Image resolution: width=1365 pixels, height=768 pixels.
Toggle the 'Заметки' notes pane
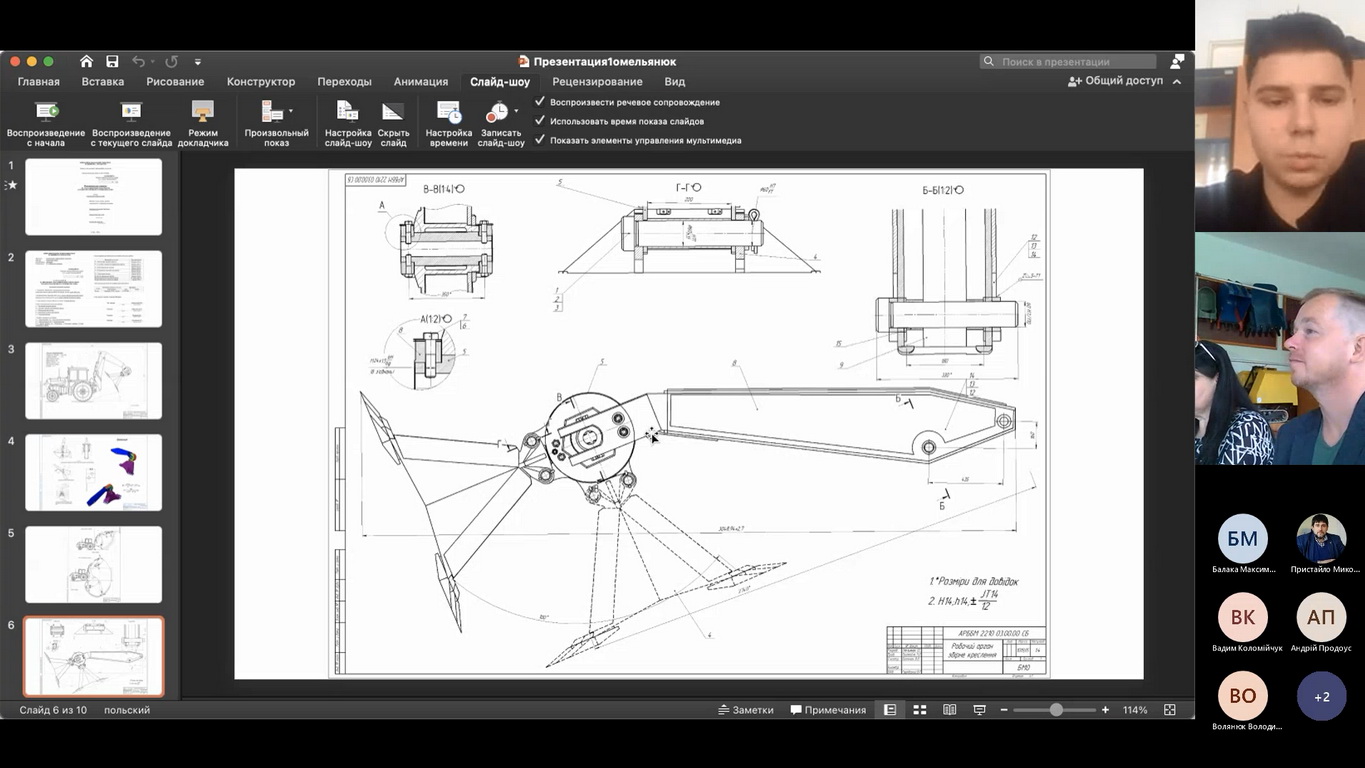pos(746,710)
